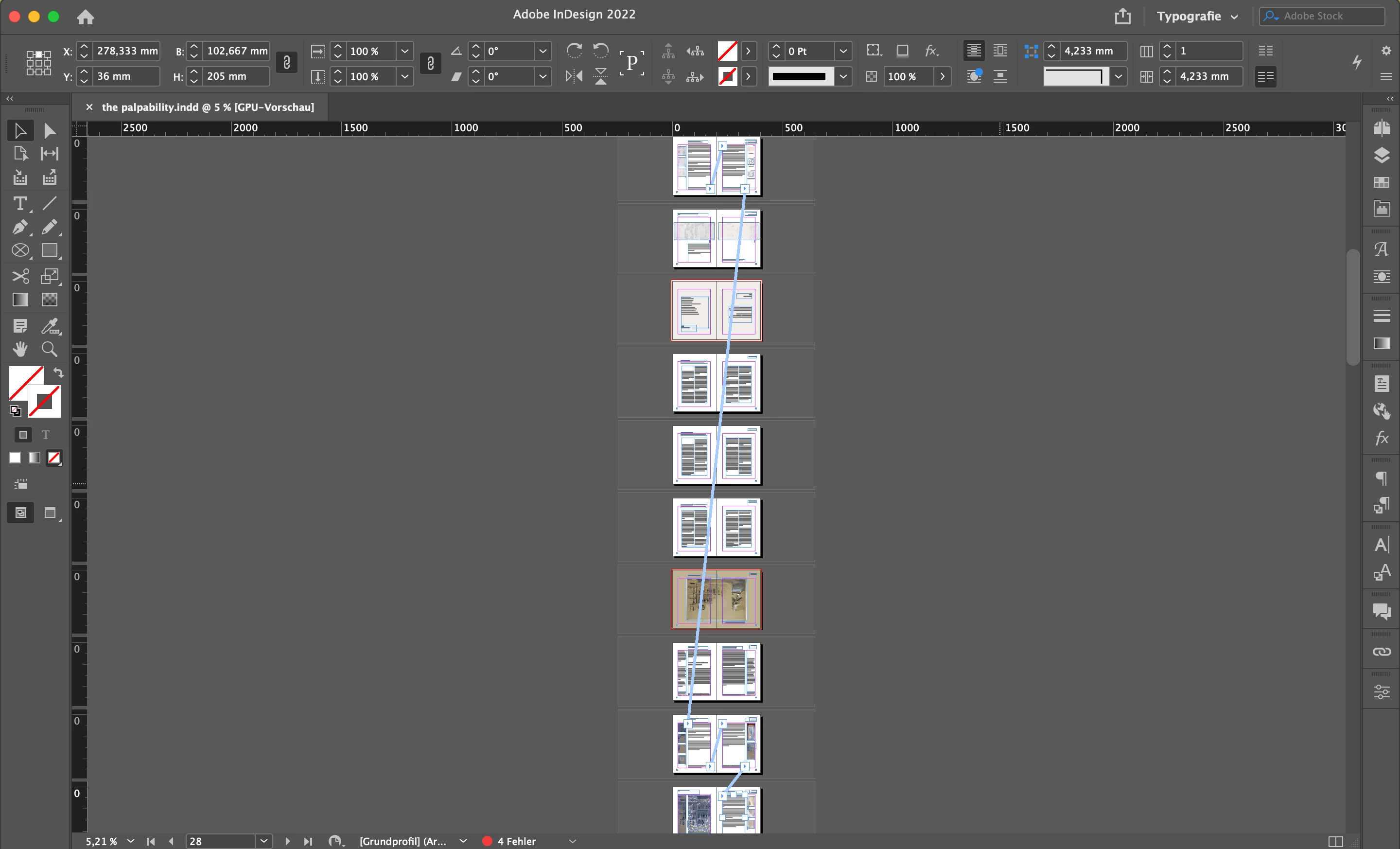Toggle constrain proportions for scaling
1400x849 pixels.
(x=430, y=63)
